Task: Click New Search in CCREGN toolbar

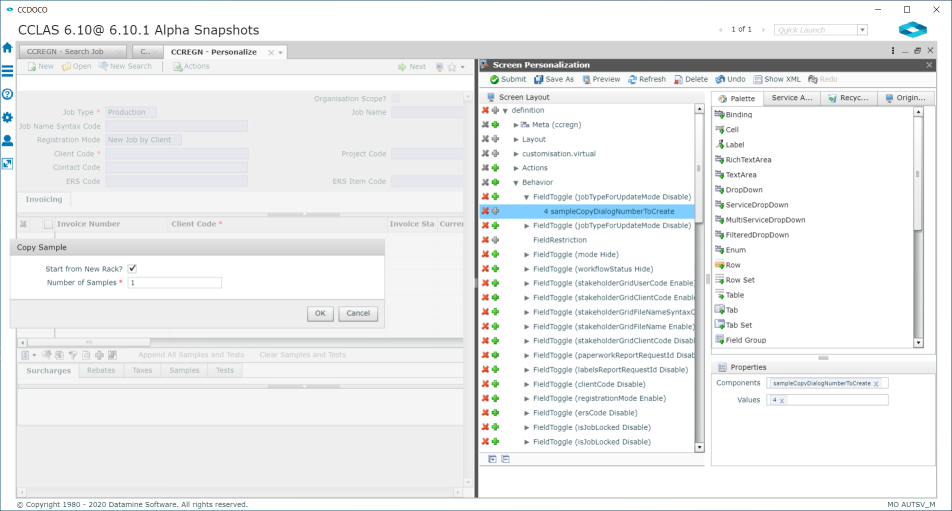Action: point(126,66)
